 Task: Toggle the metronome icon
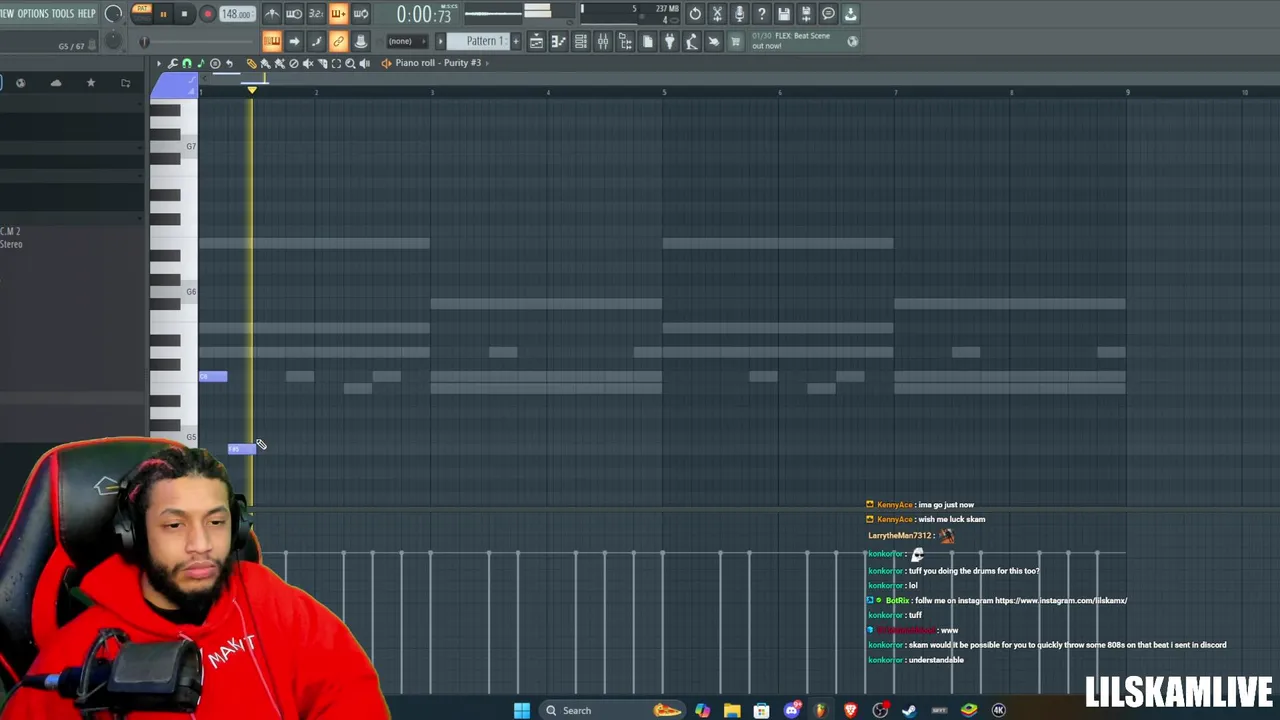coord(272,14)
